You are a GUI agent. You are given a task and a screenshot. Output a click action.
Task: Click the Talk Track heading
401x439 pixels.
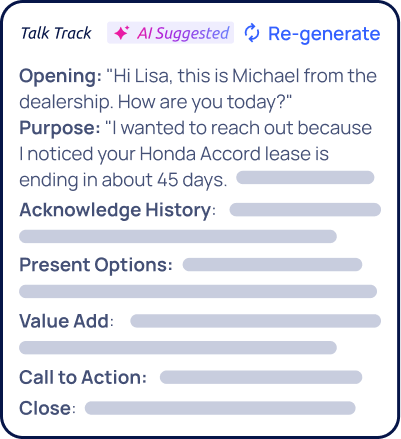click(x=56, y=33)
